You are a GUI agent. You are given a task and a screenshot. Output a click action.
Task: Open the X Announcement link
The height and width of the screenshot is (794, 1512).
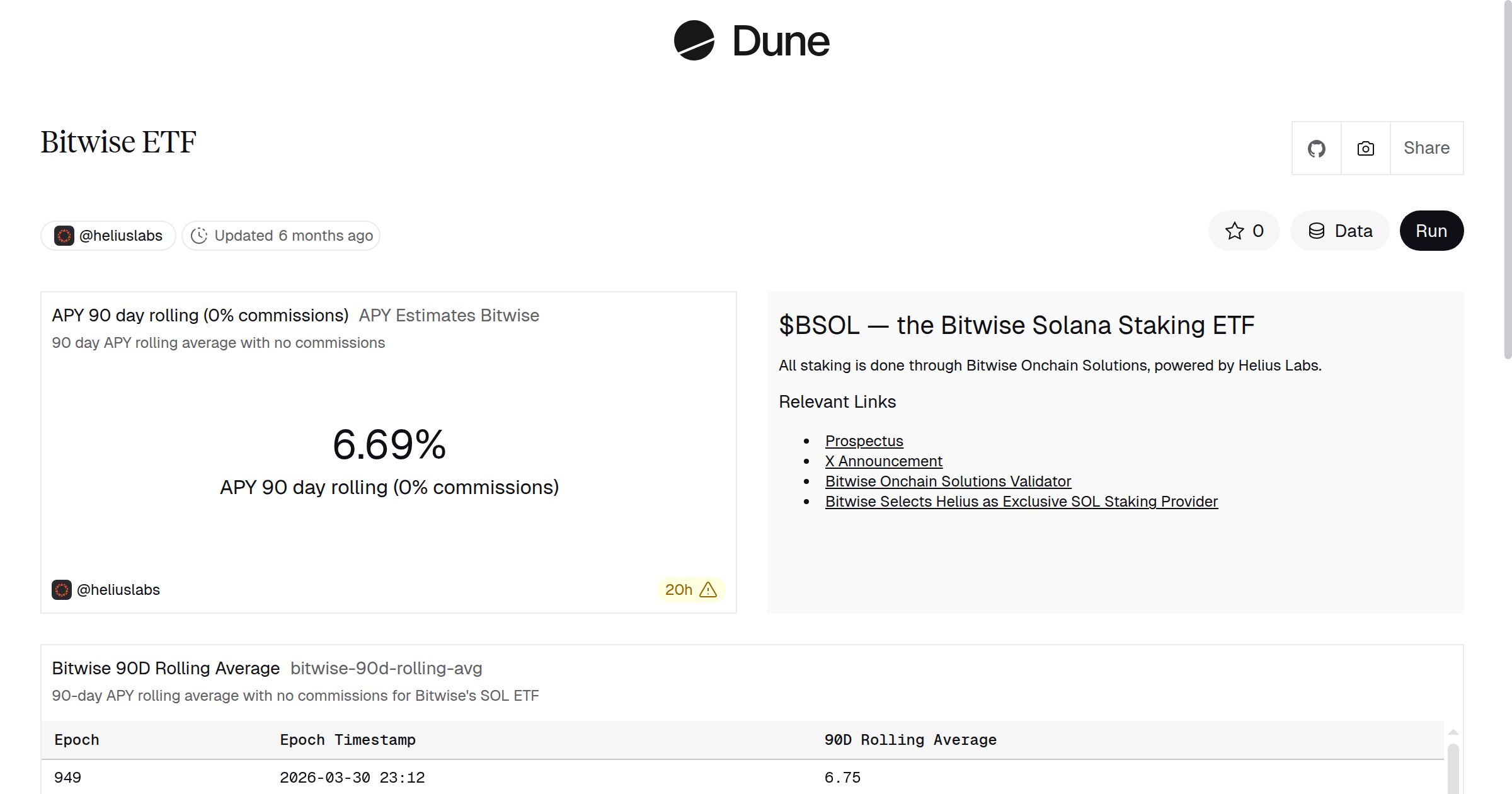click(x=883, y=461)
